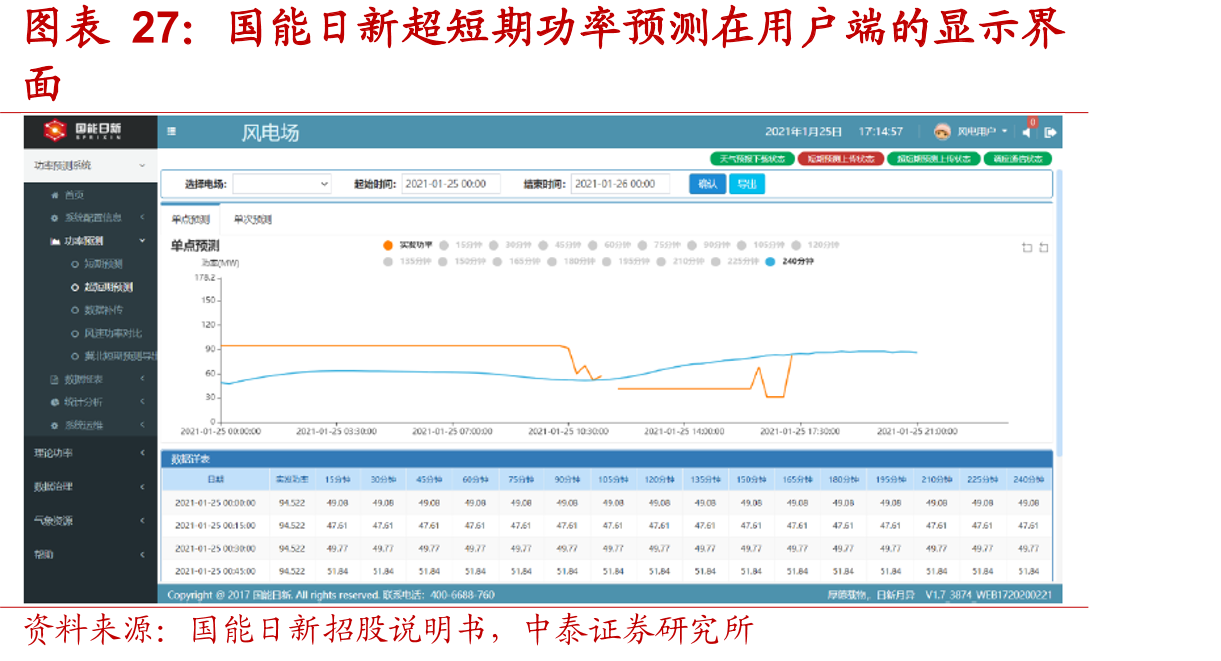The width and height of the screenshot is (1221, 661).
Task: Toggle the 30分钟 legend series
Action: (512, 245)
